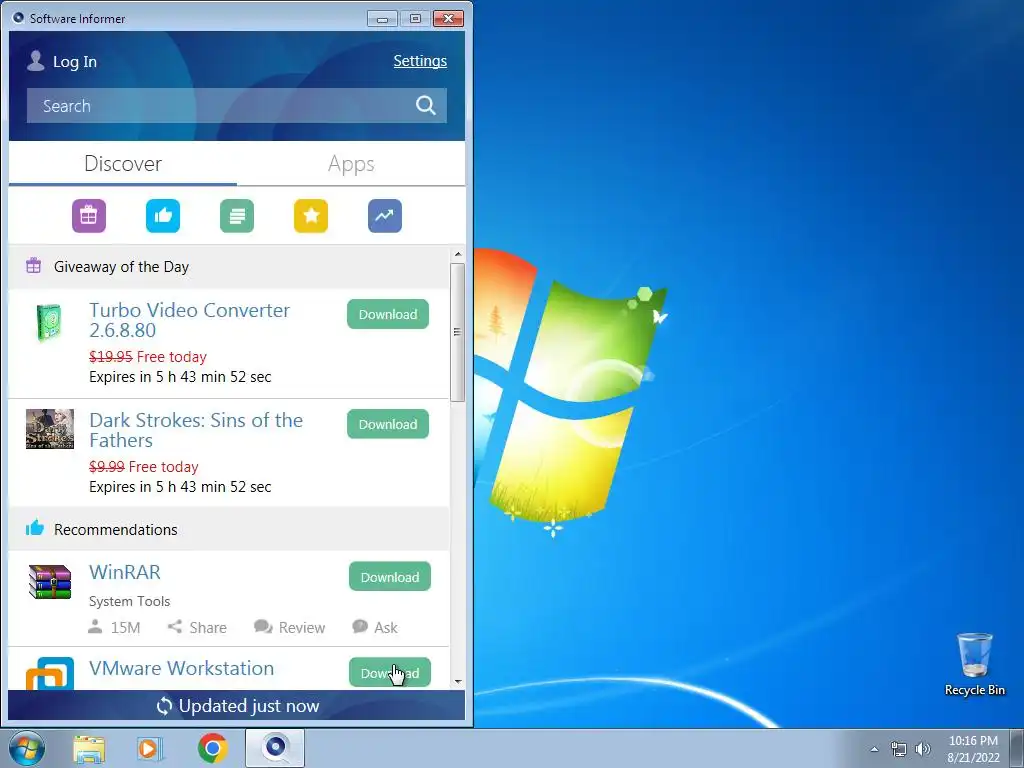Click the Log In link
The height and width of the screenshot is (768, 1024).
tap(74, 61)
